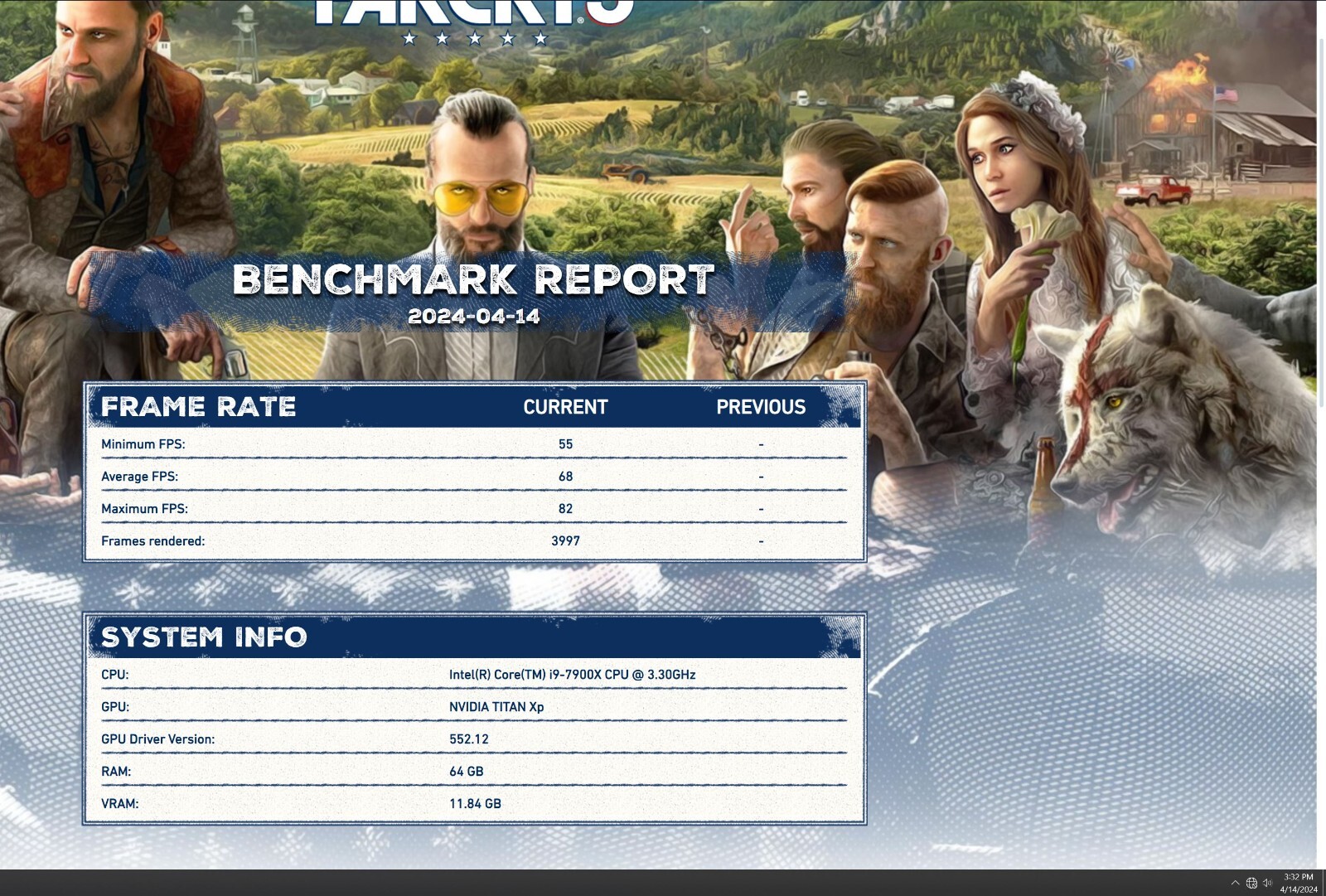Click the report date 2024-04-14
The image size is (1326, 896).
(473, 316)
